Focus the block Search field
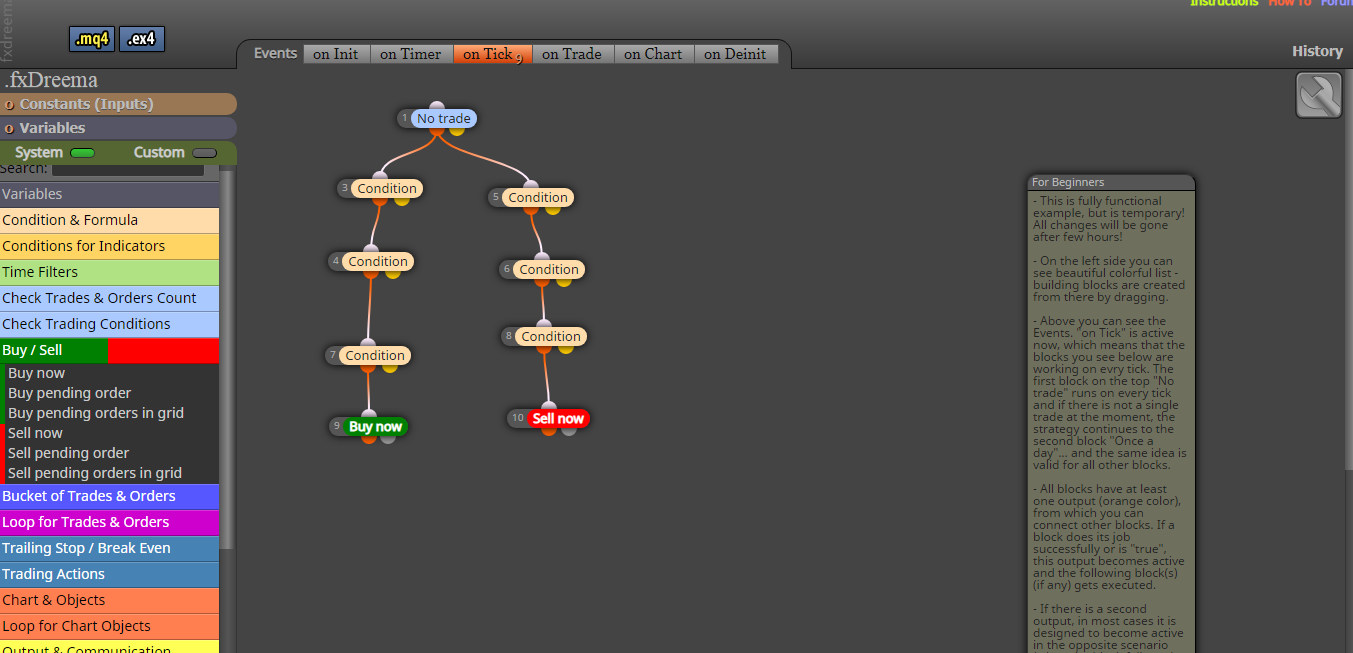The height and width of the screenshot is (653, 1353). tap(127, 170)
